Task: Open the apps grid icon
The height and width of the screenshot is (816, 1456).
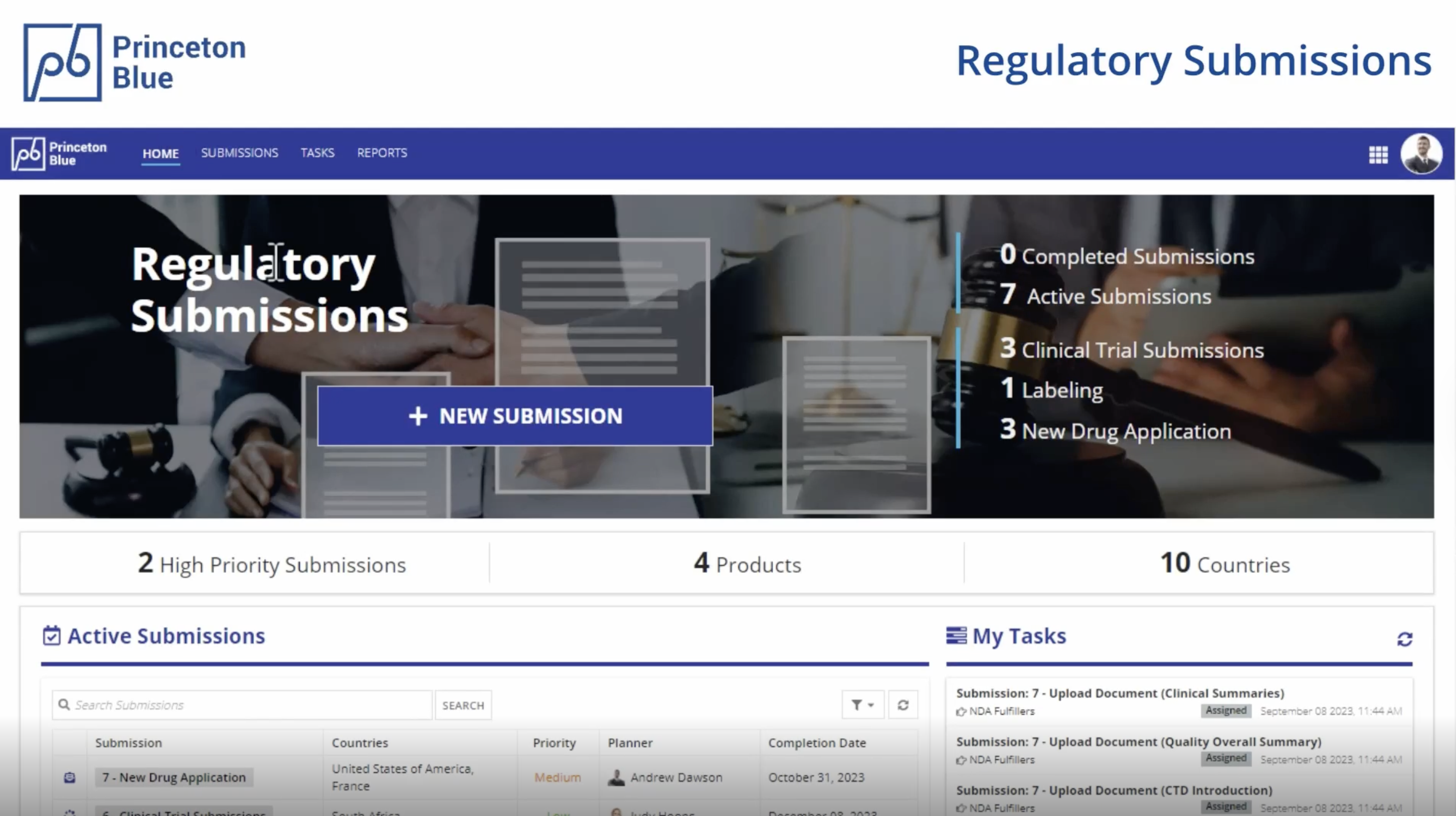Action: [1378, 154]
